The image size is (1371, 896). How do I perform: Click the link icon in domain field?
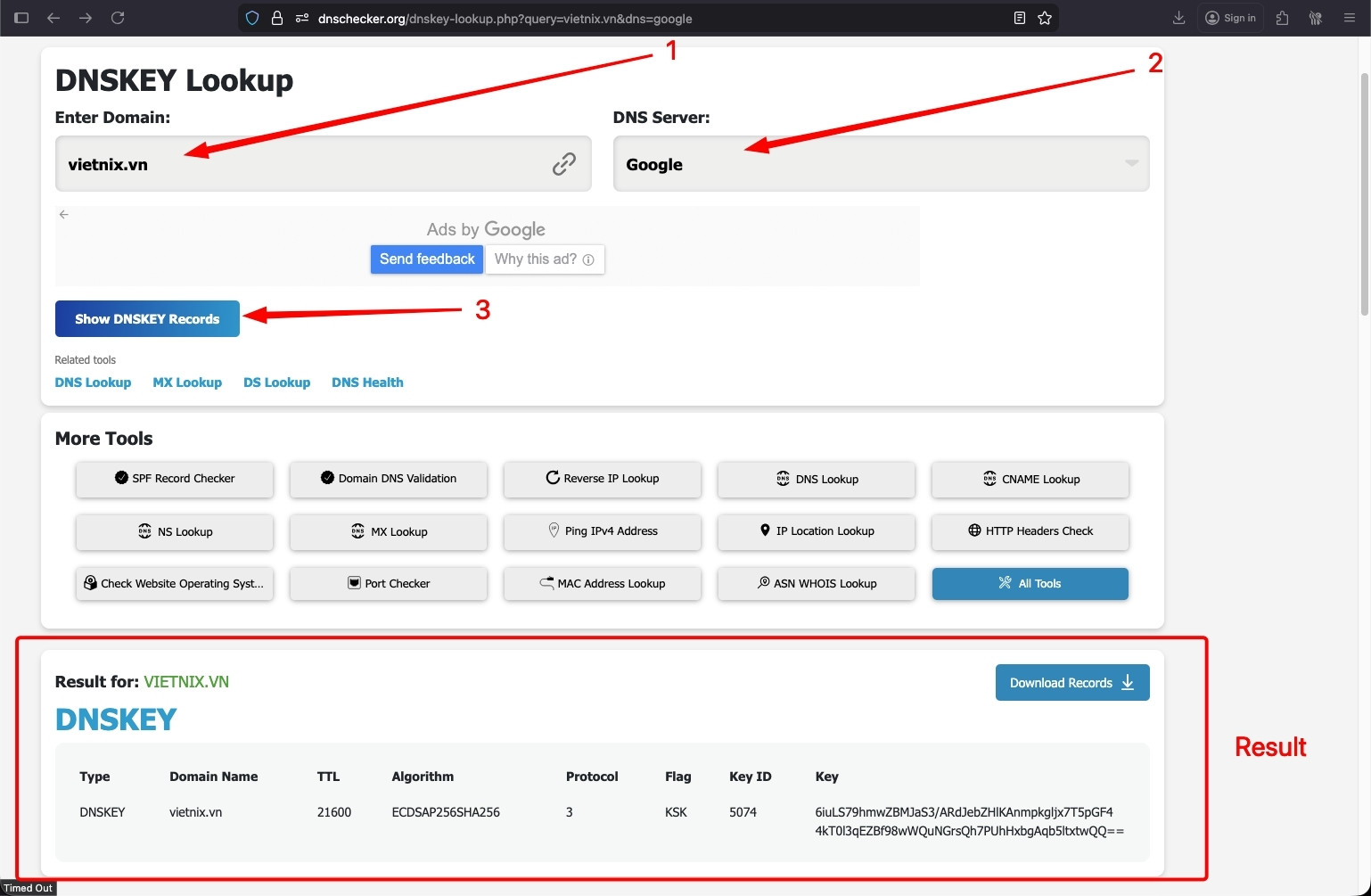tap(563, 164)
